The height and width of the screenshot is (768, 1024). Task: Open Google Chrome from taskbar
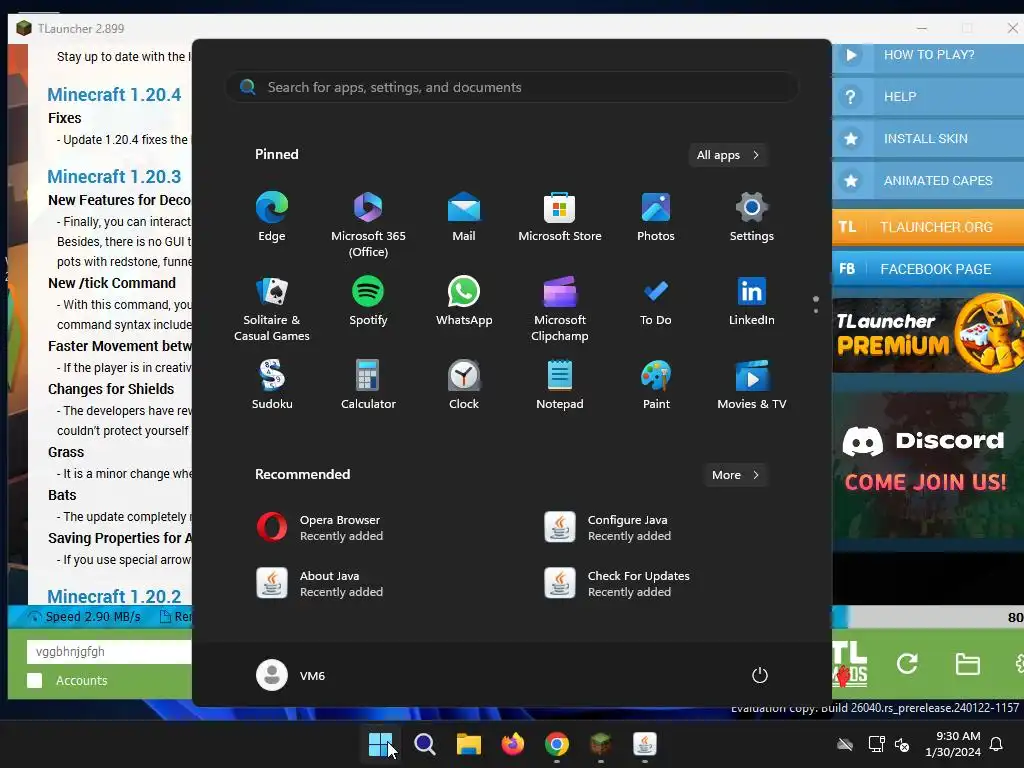coord(556,744)
